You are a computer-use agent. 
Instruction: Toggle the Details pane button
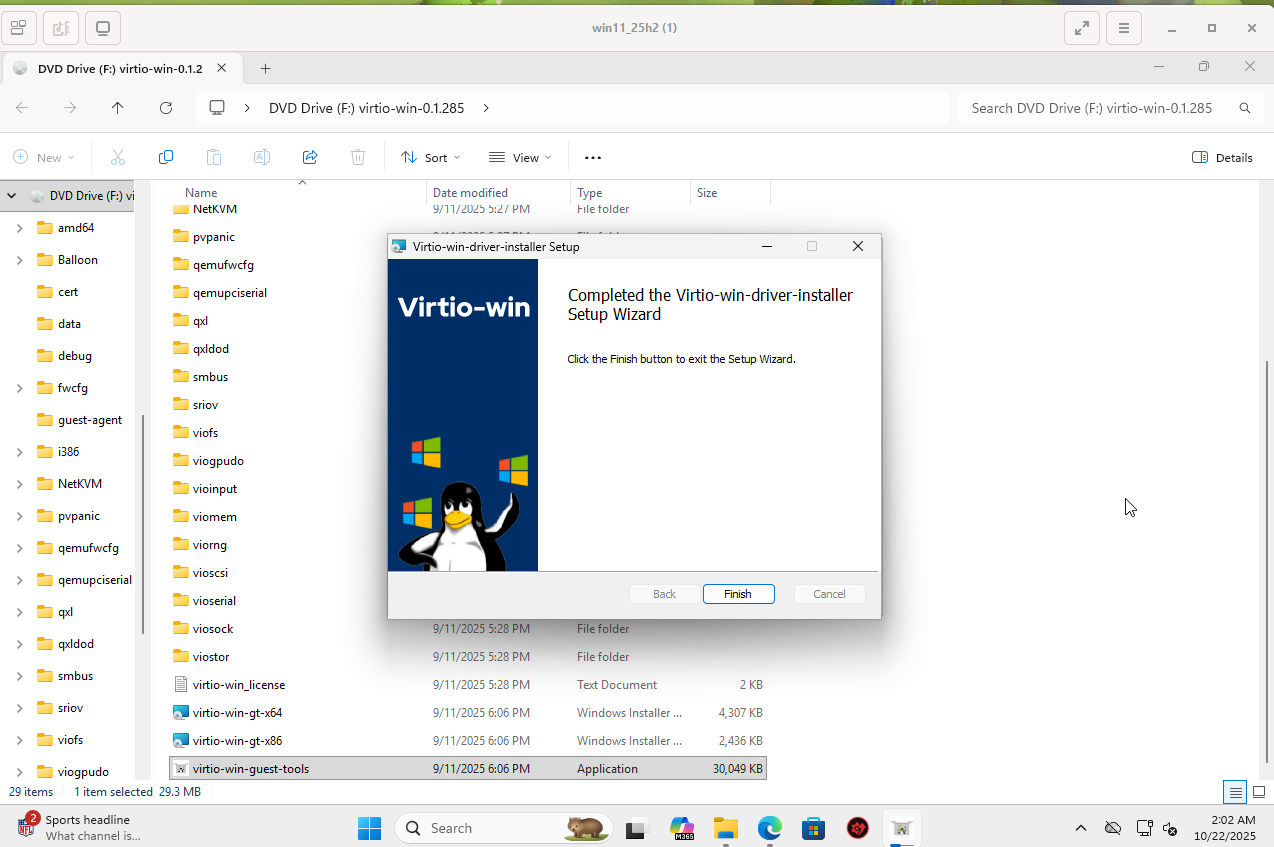point(1222,157)
